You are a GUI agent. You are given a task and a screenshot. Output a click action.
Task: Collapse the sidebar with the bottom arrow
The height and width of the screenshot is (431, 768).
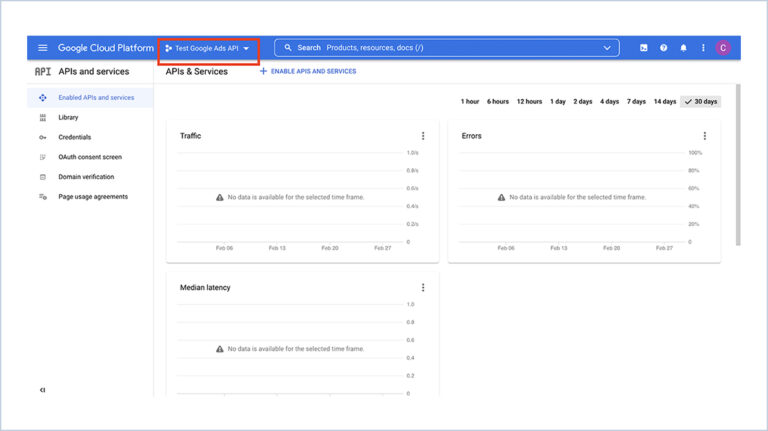coord(43,390)
